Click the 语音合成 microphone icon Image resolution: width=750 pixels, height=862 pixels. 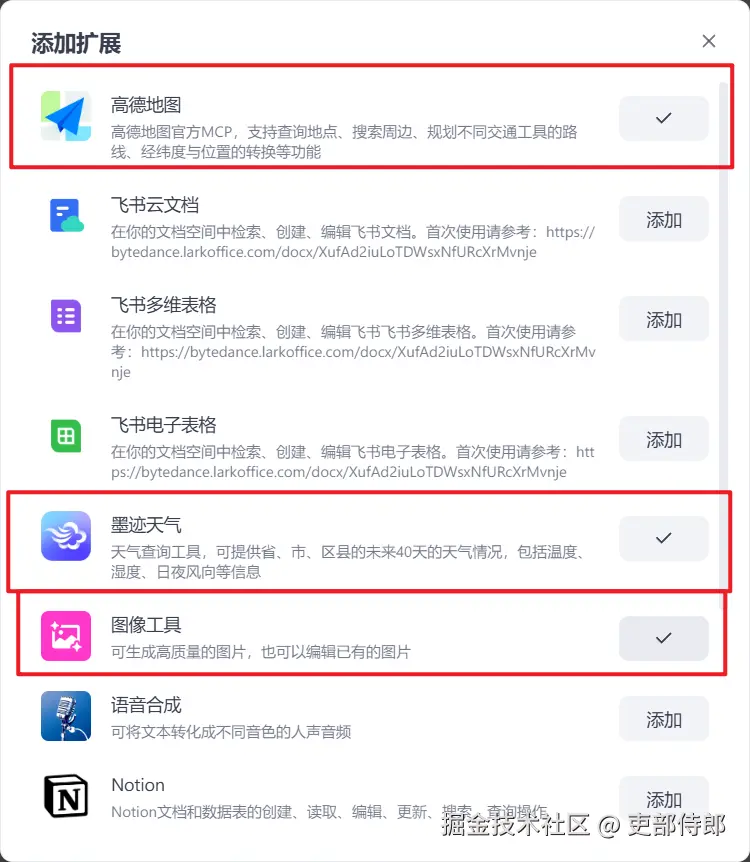point(66,716)
